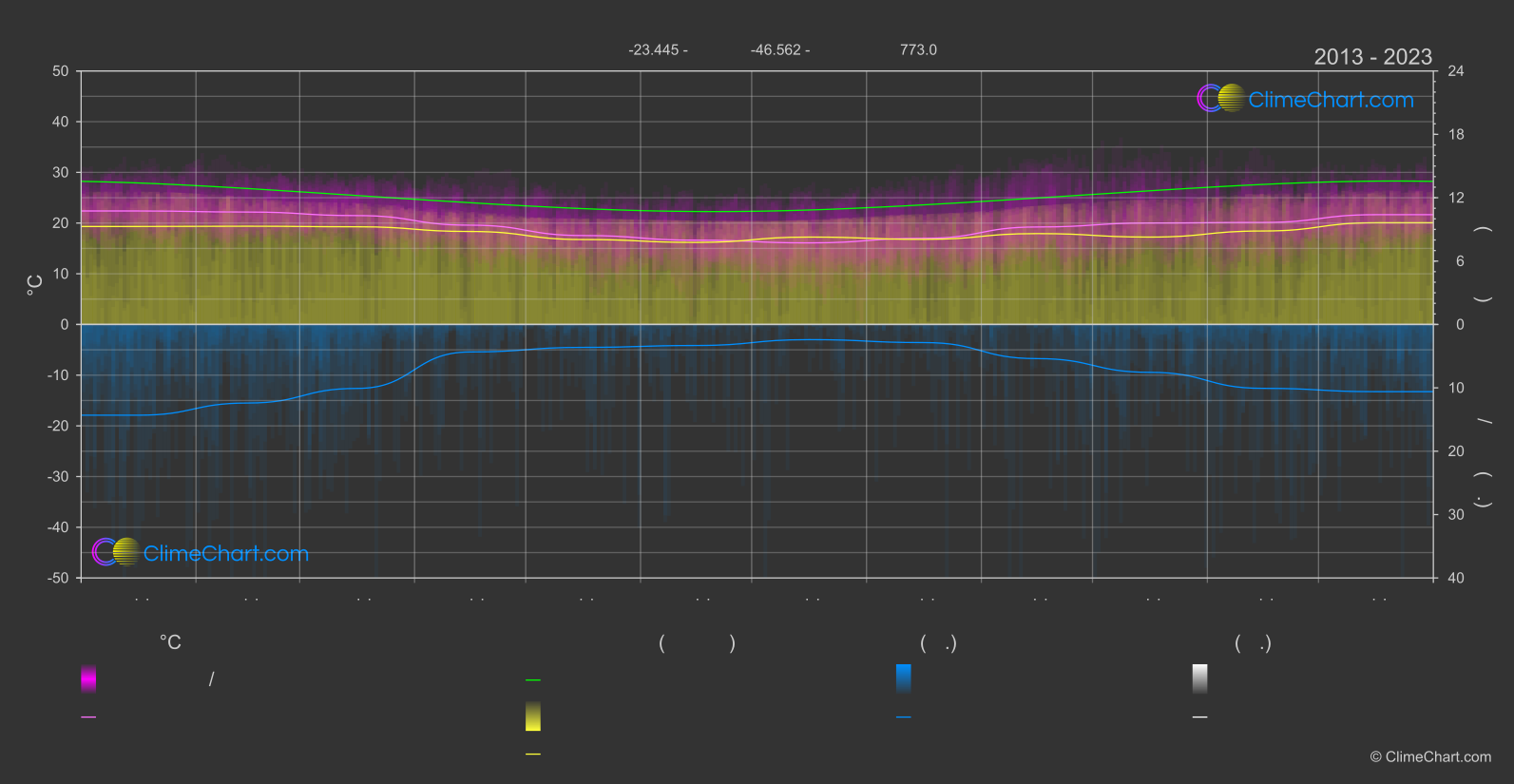The height and width of the screenshot is (784, 1514).
Task: Click the ClimeChart logo icon at top right
Action: tap(1220, 98)
